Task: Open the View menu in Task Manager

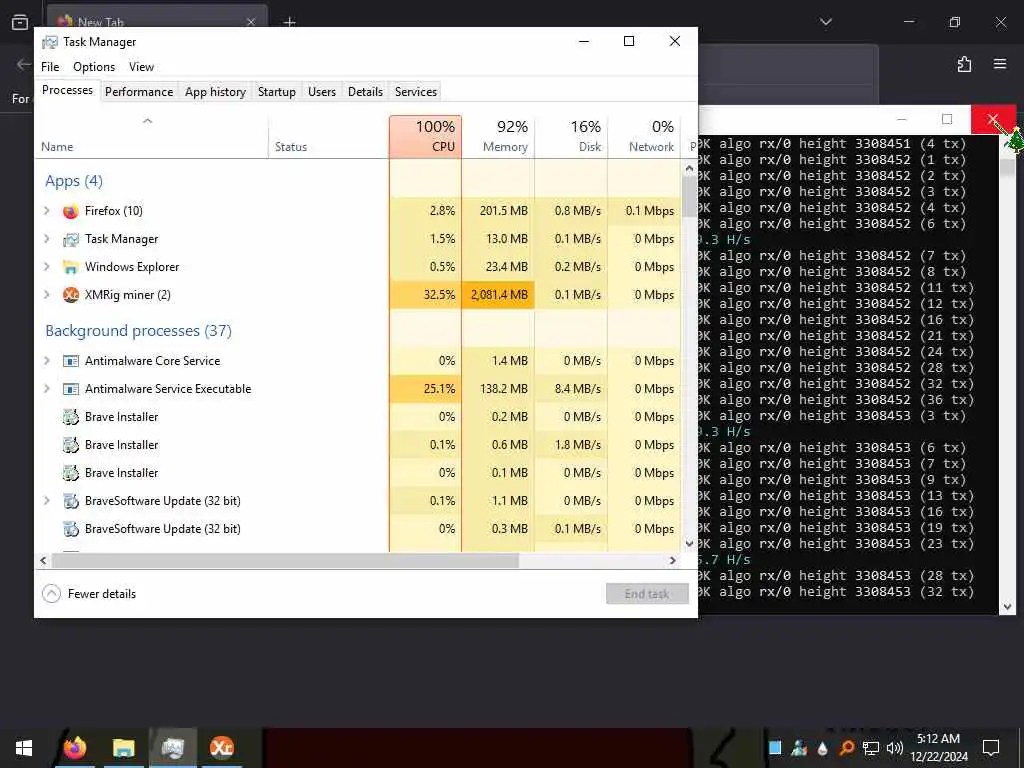Action: click(141, 67)
